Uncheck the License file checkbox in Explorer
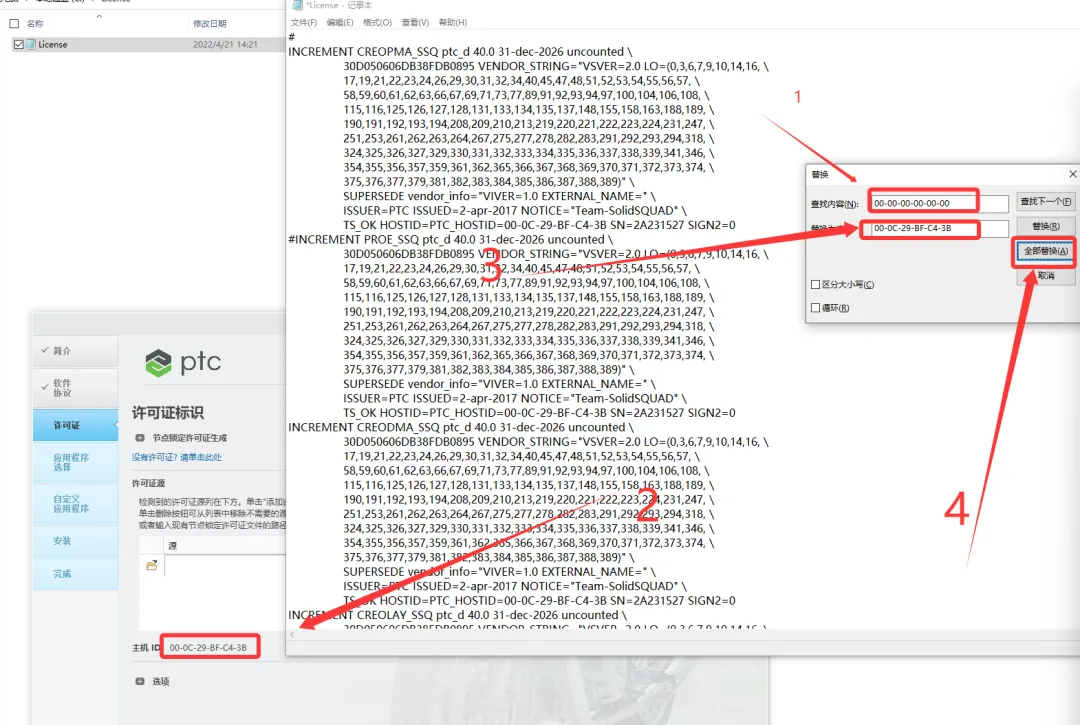The height and width of the screenshot is (725, 1080). tap(19, 44)
